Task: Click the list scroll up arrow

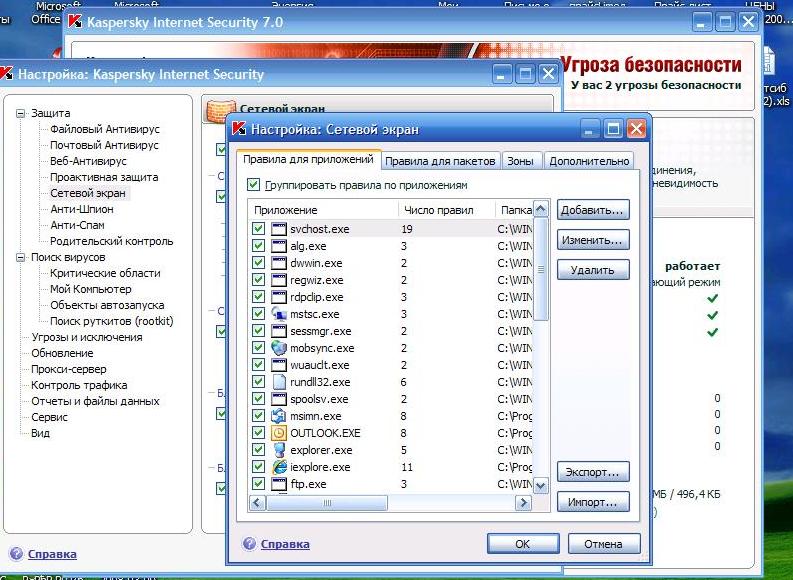Action: pos(541,209)
